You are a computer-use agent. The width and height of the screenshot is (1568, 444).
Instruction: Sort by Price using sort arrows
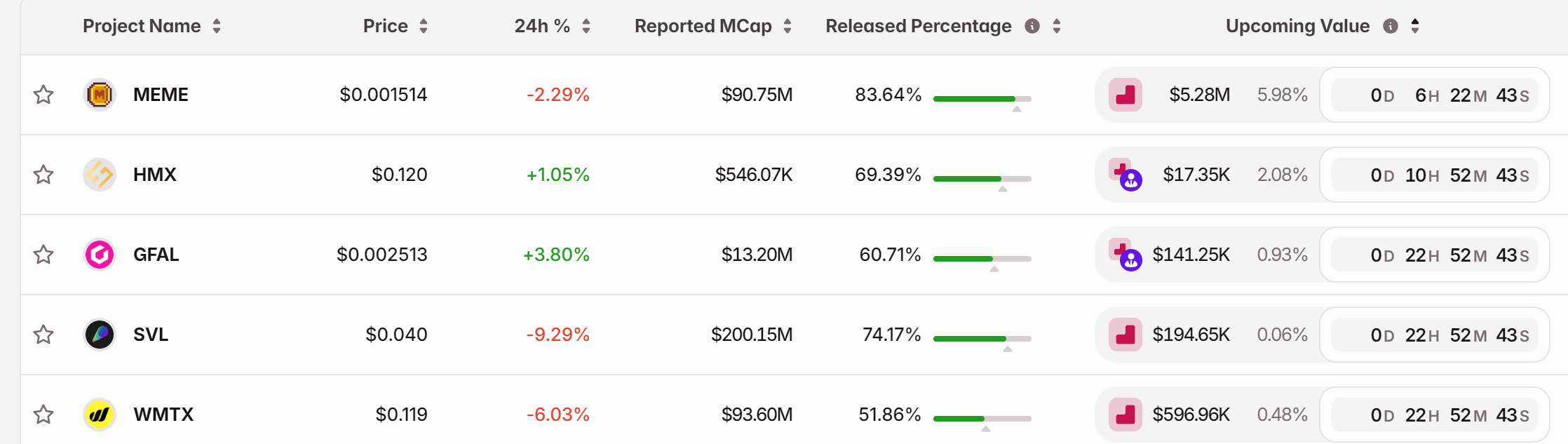tap(424, 26)
